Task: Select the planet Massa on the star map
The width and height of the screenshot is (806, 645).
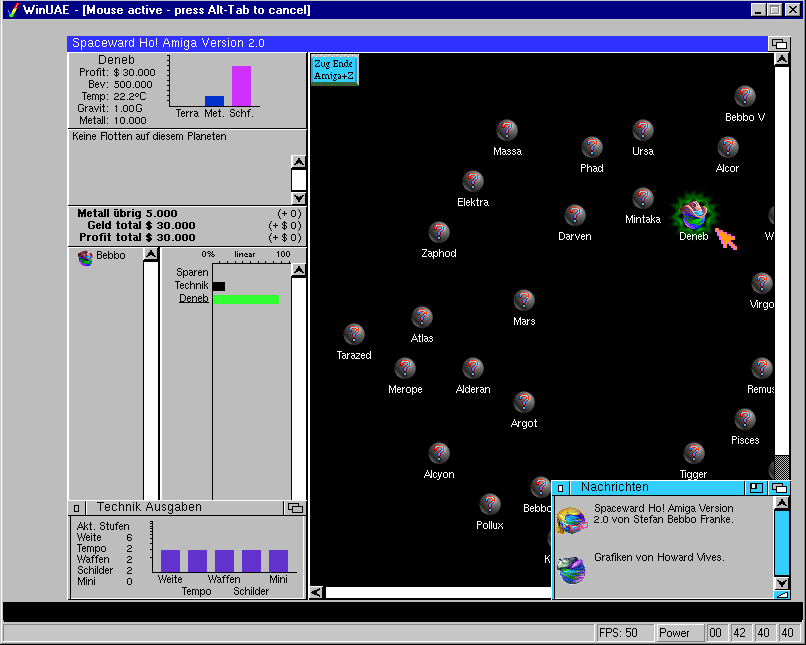Action: [x=507, y=130]
